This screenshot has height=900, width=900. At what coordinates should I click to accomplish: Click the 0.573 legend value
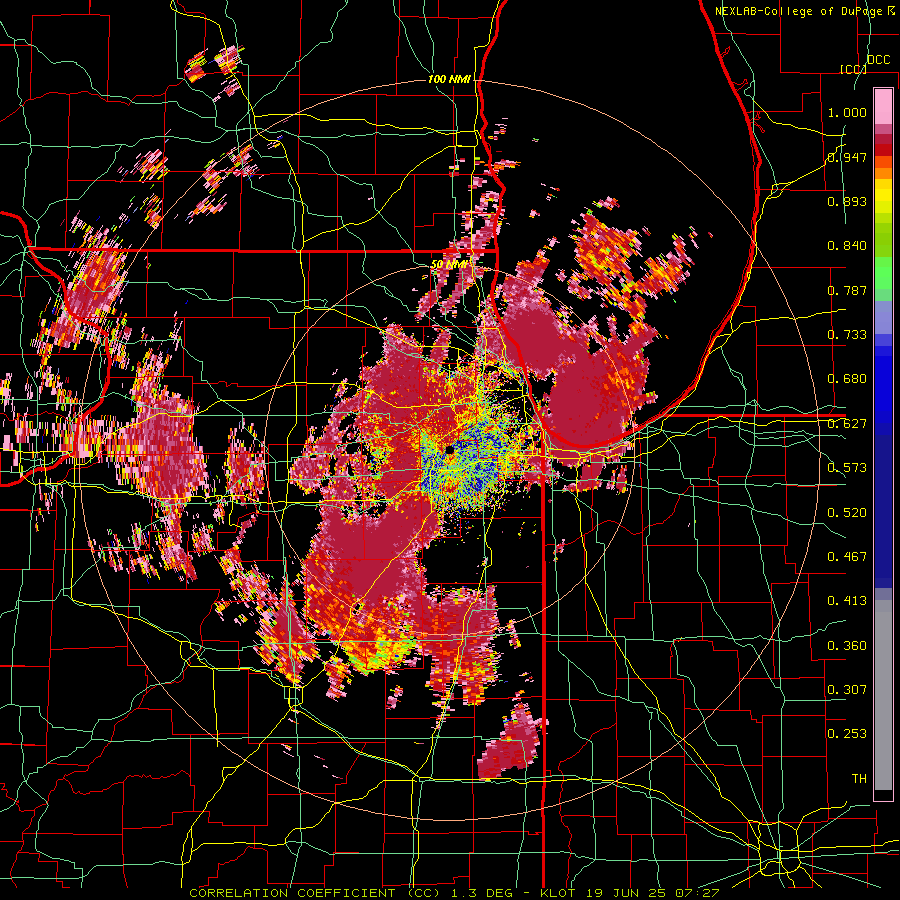(847, 468)
